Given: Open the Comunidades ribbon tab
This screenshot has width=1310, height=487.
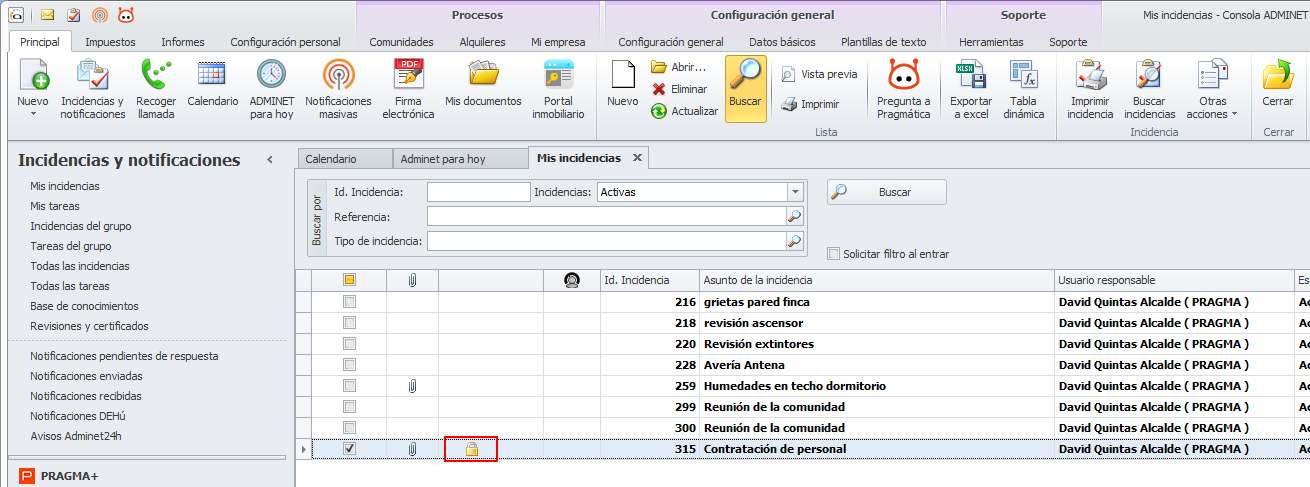Looking at the screenshot, I should (x=401, y=42).
